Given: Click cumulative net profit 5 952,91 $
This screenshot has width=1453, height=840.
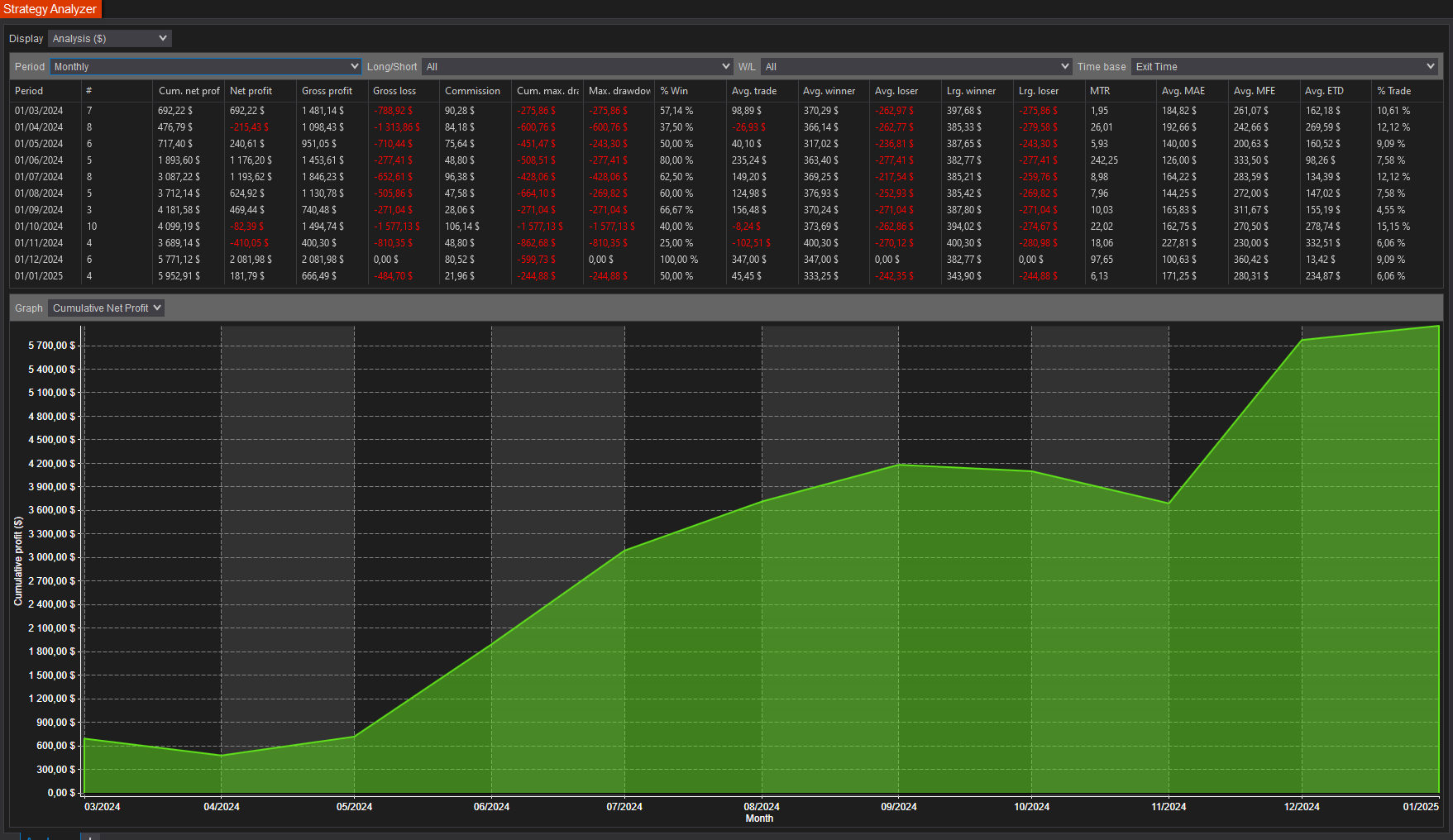Looking at the screenshot, I should coord(179,276).
